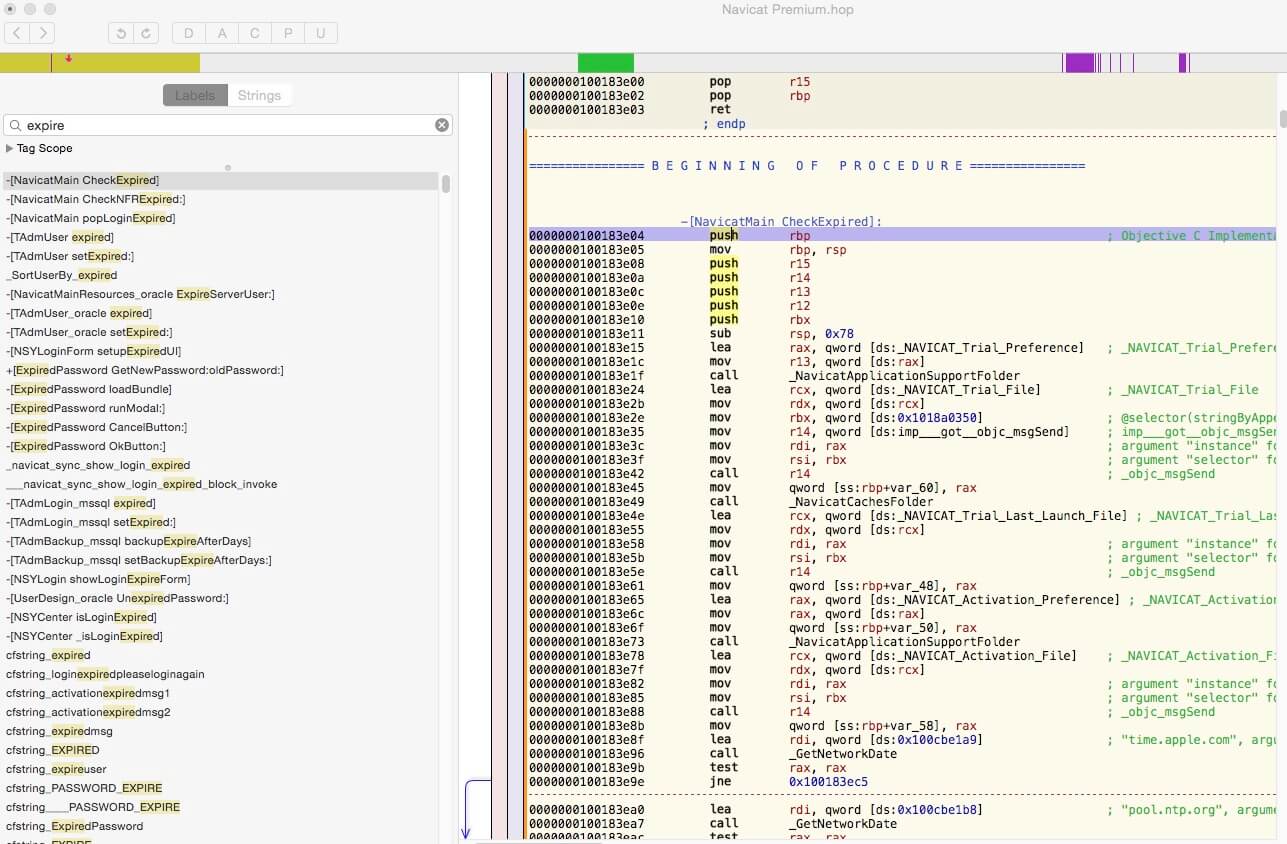Set code type with C button
Screen dimensions: 1287x844
(255, 33)
